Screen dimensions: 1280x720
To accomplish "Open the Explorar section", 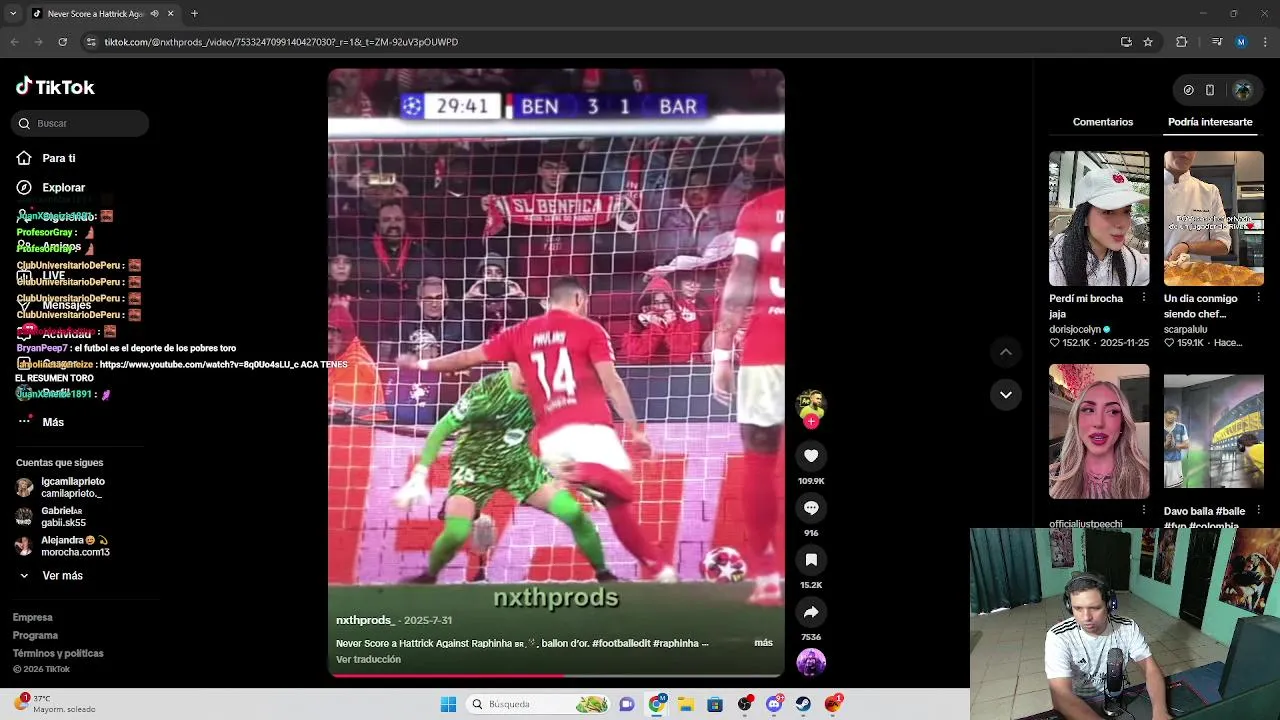I will pos(63,187).
